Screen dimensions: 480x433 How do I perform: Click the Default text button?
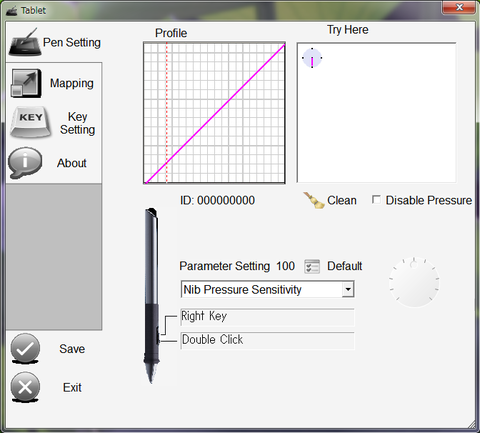345,266
